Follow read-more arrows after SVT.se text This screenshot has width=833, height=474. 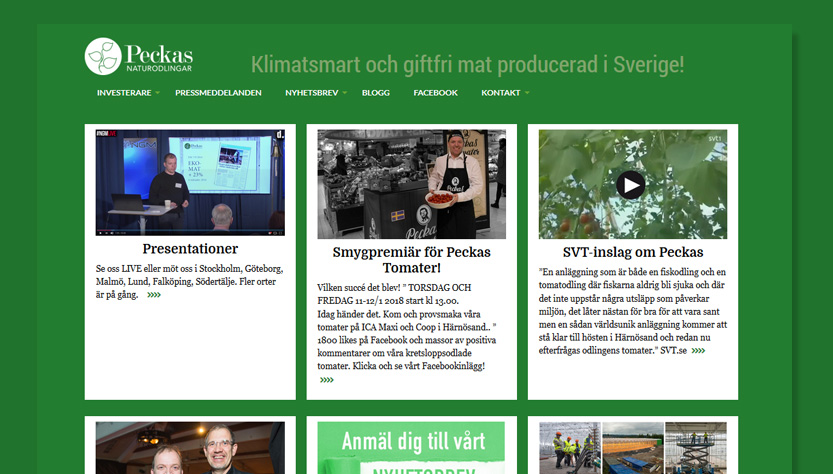[698, 351]
